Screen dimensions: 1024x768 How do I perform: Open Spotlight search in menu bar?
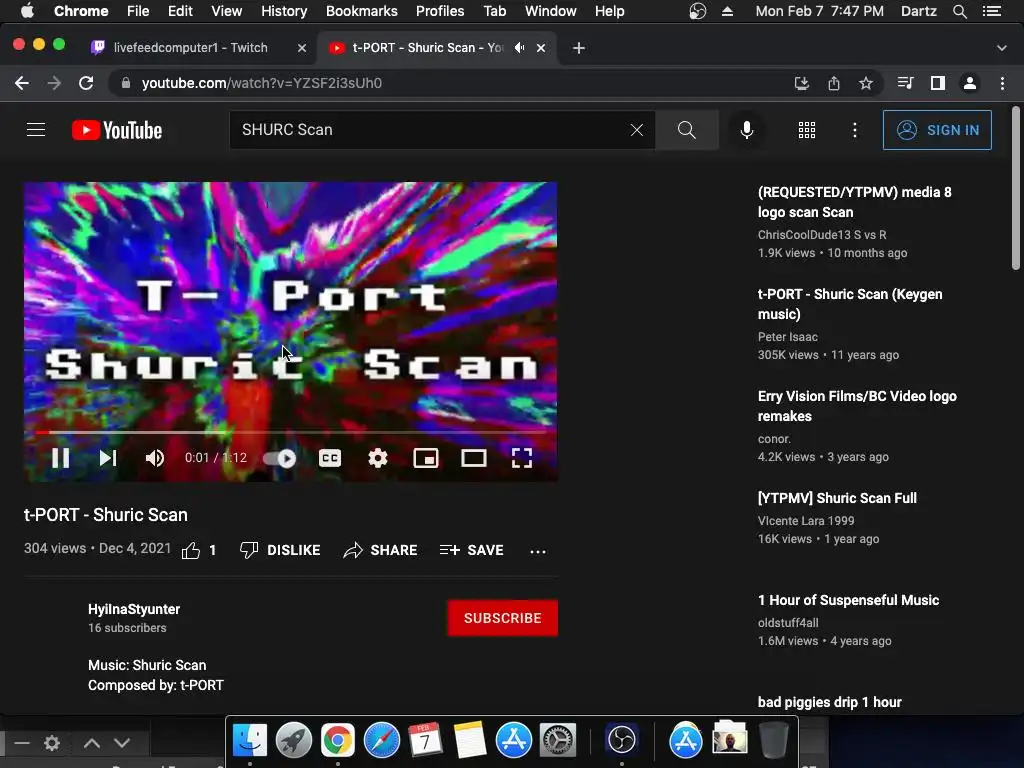point(959,11)
